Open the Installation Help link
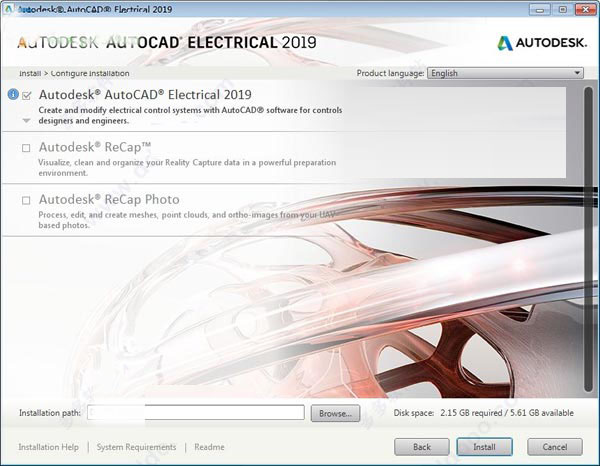600x466 pixels. pyautogui.click(x=49, y=447)
